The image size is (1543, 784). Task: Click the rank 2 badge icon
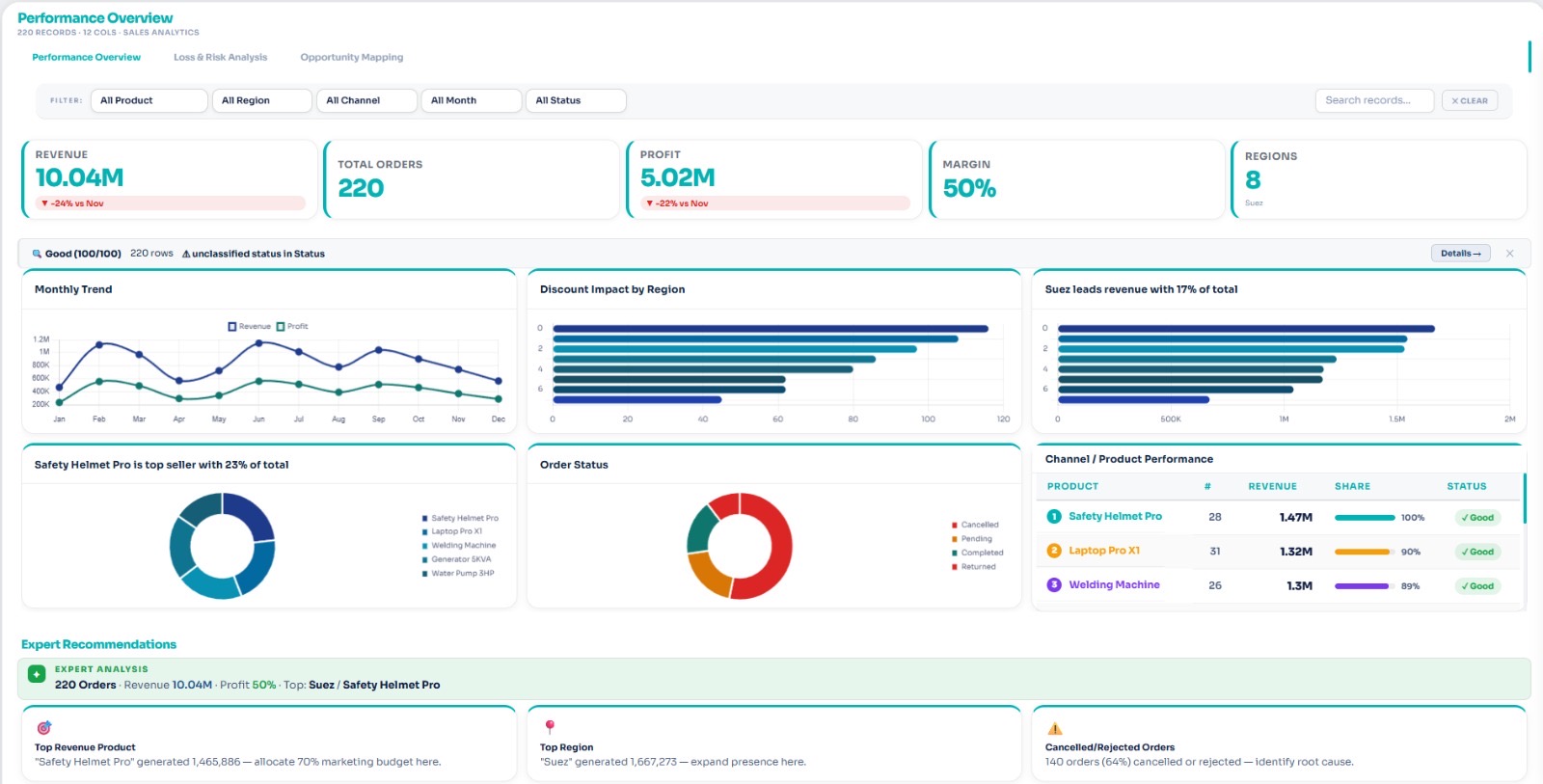[x=1054, y=551]
